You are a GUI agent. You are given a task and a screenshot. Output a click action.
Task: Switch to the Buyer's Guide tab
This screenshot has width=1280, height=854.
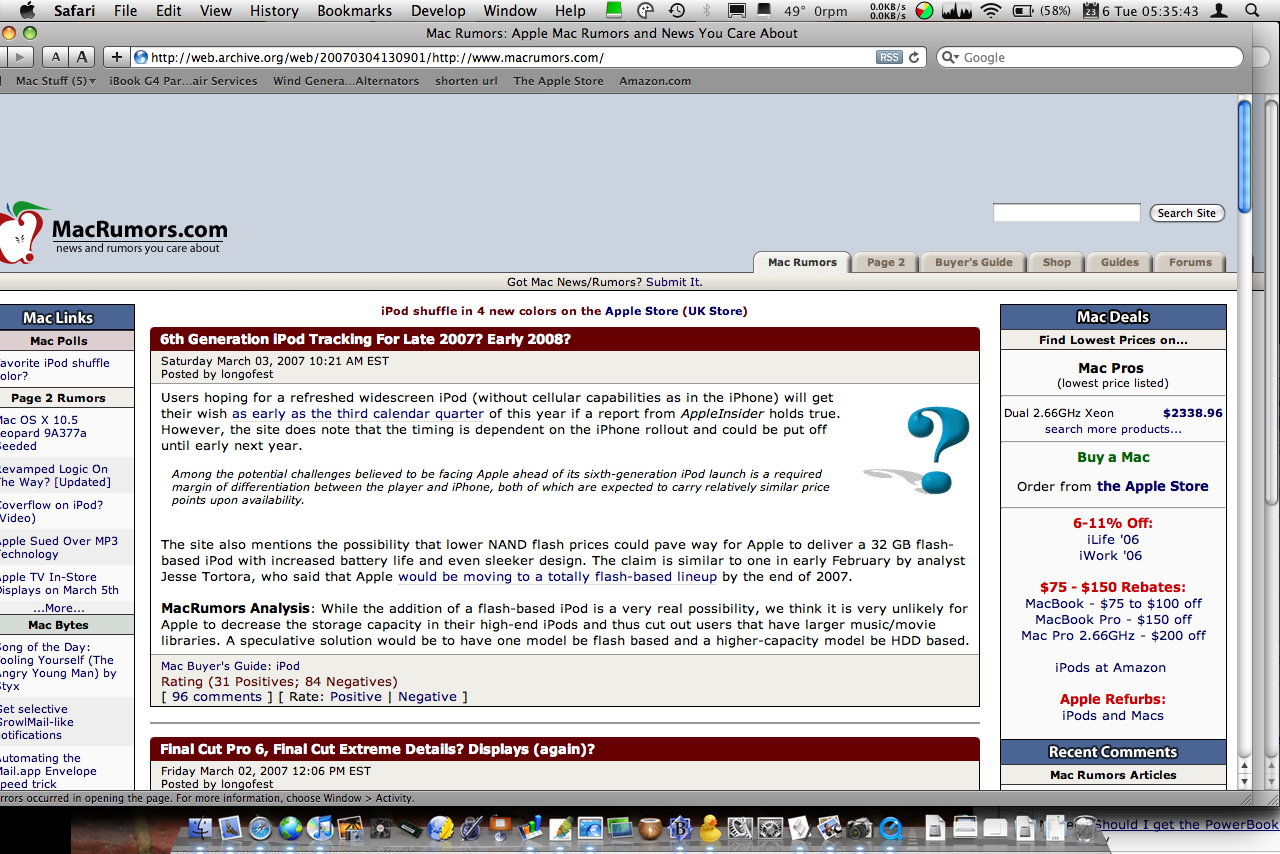[x=973, y=262]
